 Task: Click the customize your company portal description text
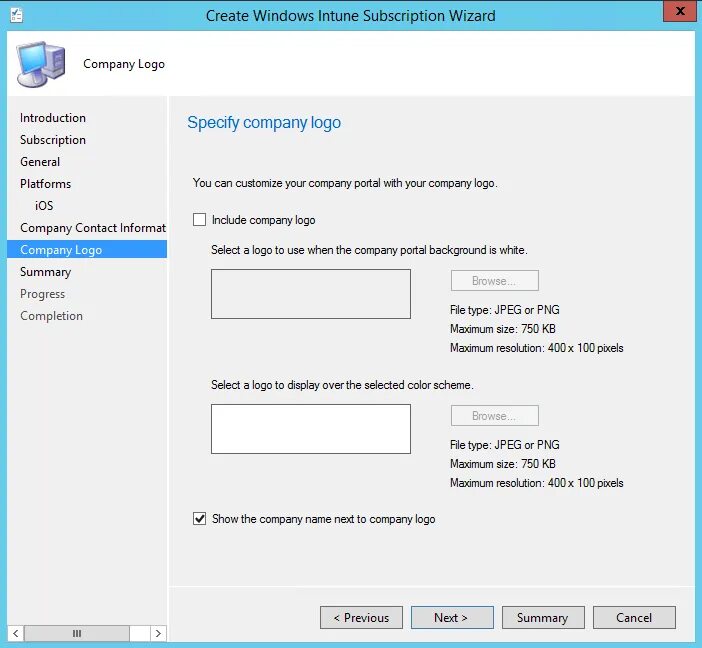345,183
